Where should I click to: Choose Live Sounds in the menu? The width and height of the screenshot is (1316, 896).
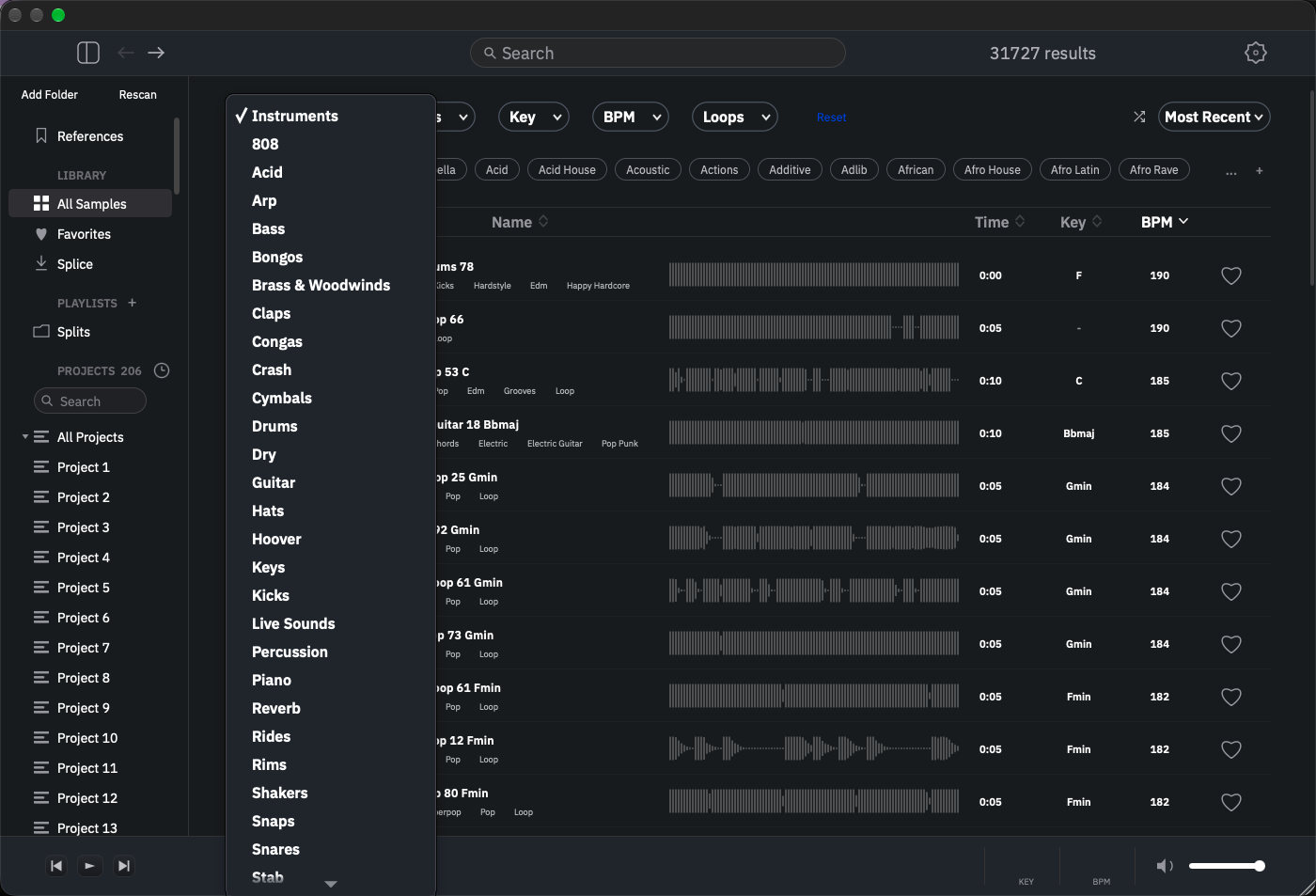pos(331,623)
